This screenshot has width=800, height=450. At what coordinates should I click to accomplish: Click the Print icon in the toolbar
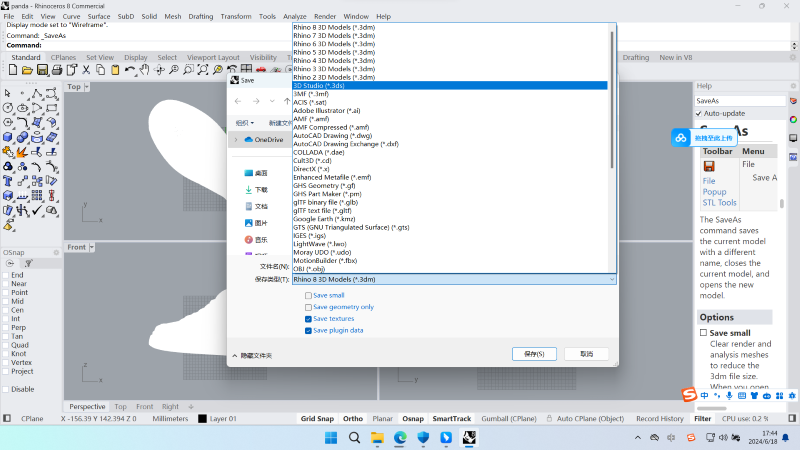coord(57,70)
